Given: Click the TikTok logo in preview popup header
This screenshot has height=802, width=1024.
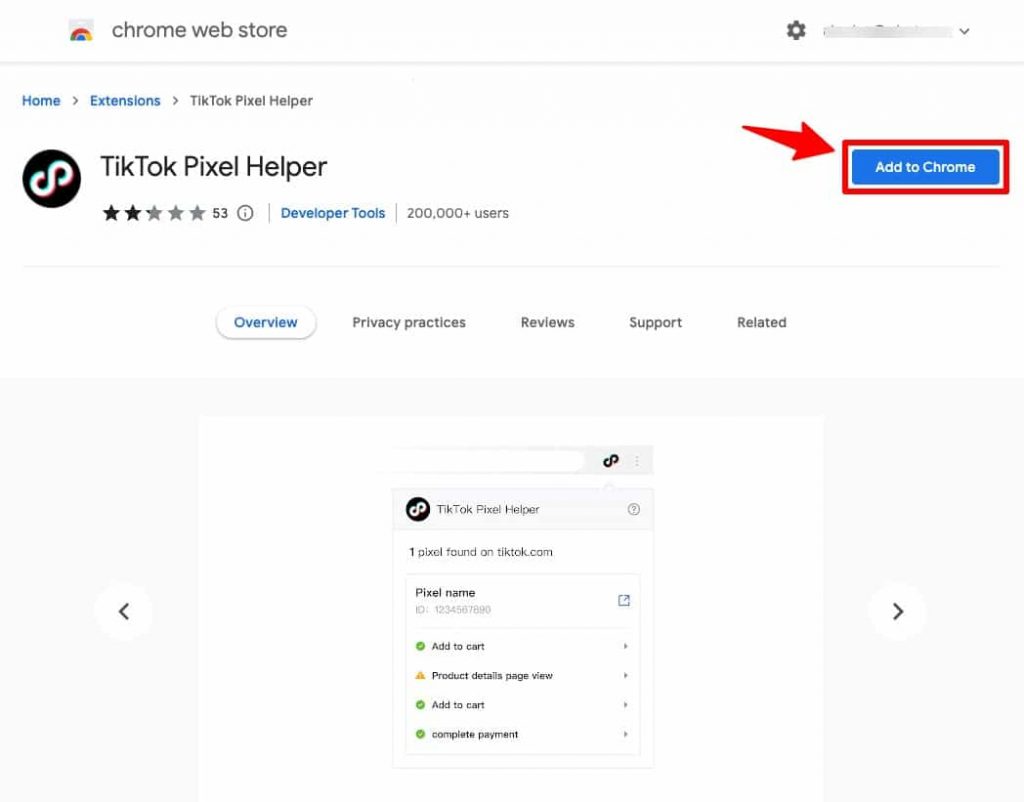Looking at the screenshot, I should 418,509.
